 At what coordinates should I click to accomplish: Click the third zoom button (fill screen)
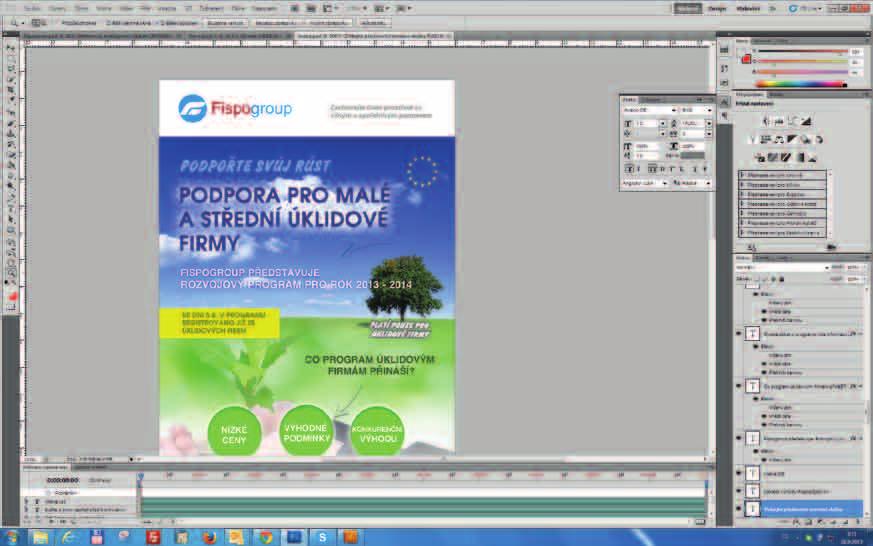tap(328, 23)
